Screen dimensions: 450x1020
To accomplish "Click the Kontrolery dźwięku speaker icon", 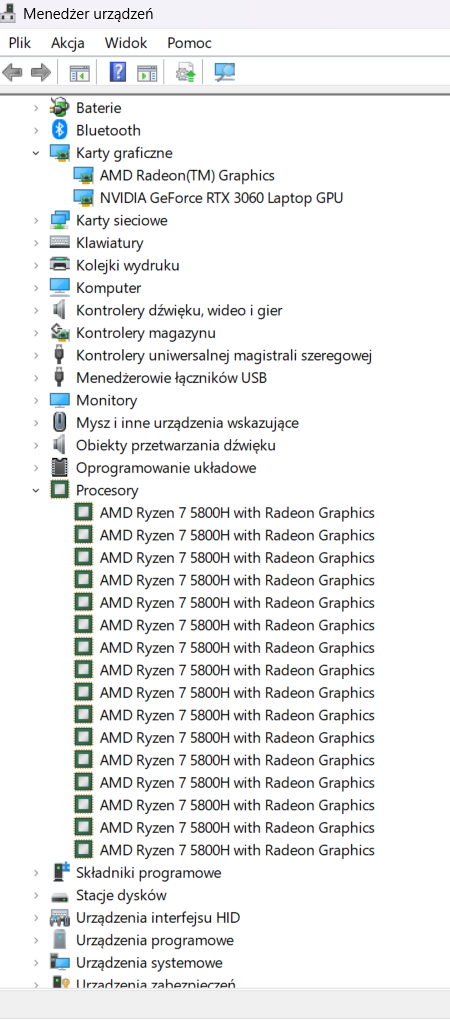I will click(60, 310).
